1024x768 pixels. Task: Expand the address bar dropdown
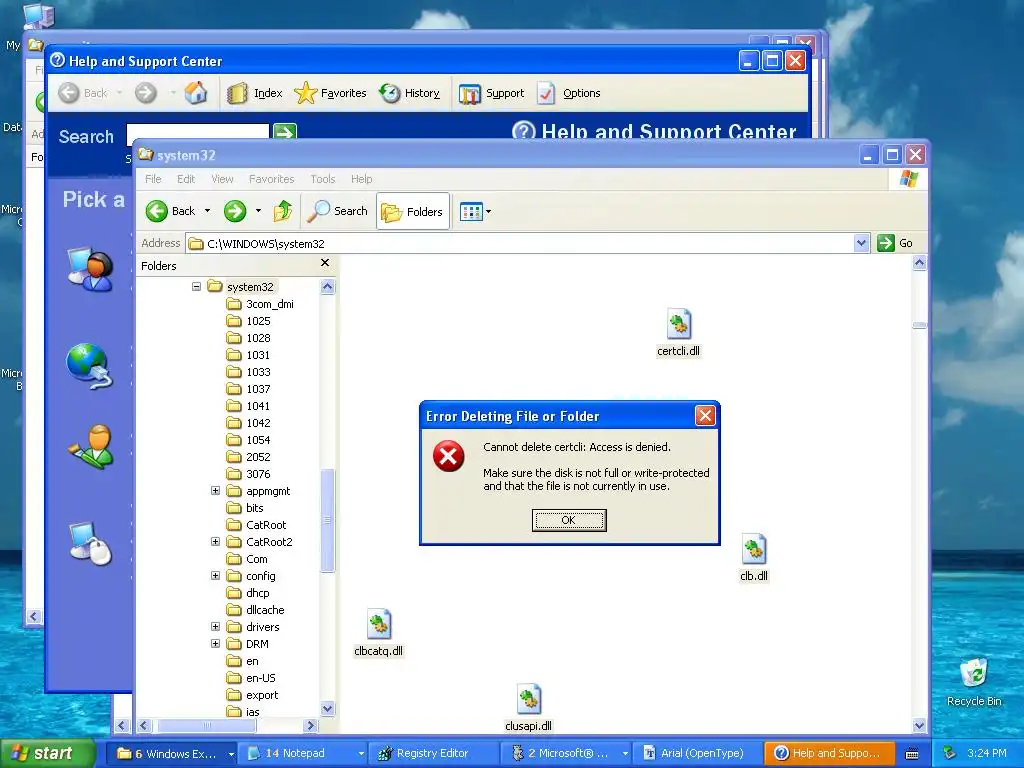pyautogui.click(x=861, y=243)
